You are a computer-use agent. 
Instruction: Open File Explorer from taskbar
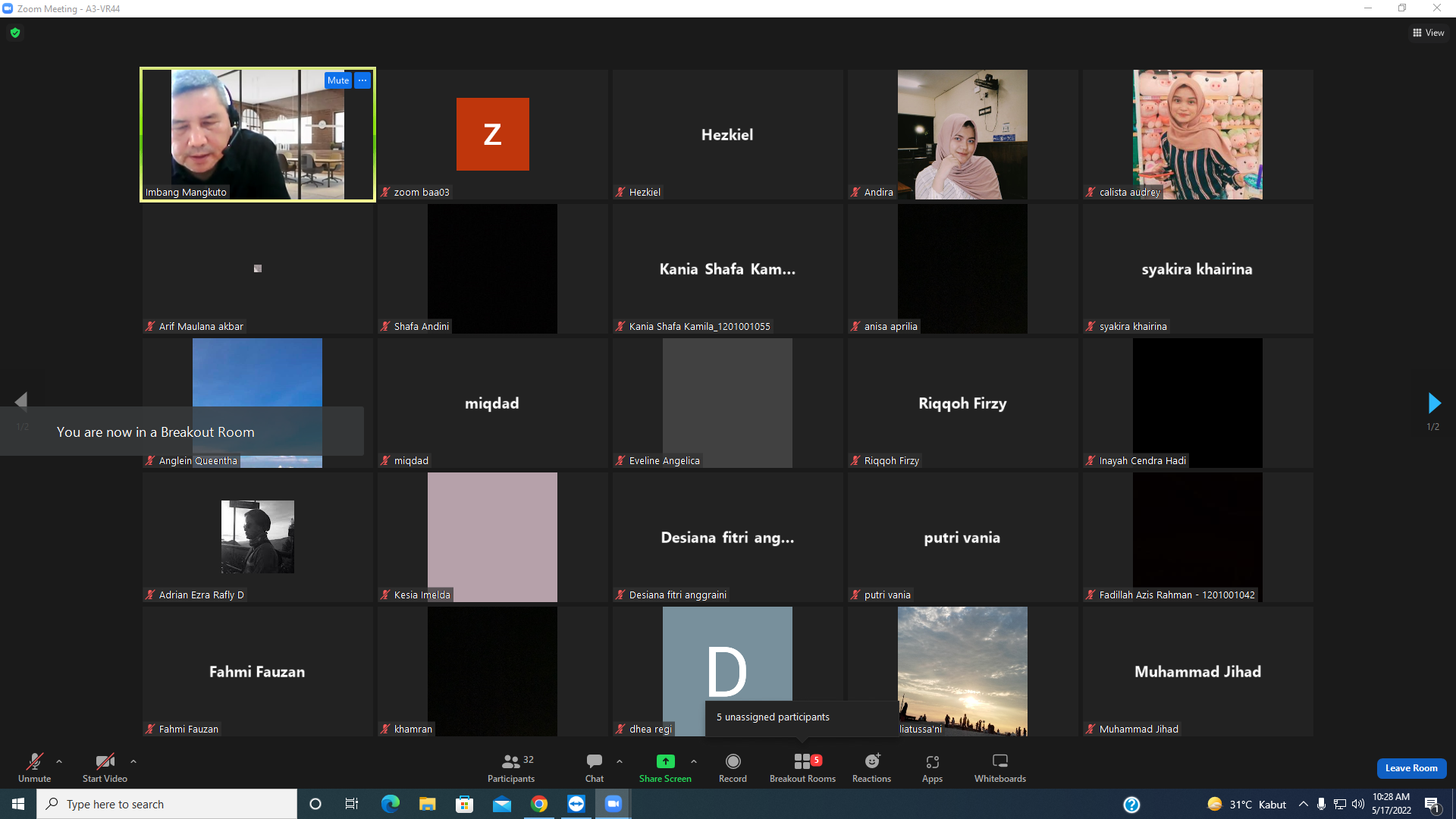pyautogui.click(x=427, y=804)
